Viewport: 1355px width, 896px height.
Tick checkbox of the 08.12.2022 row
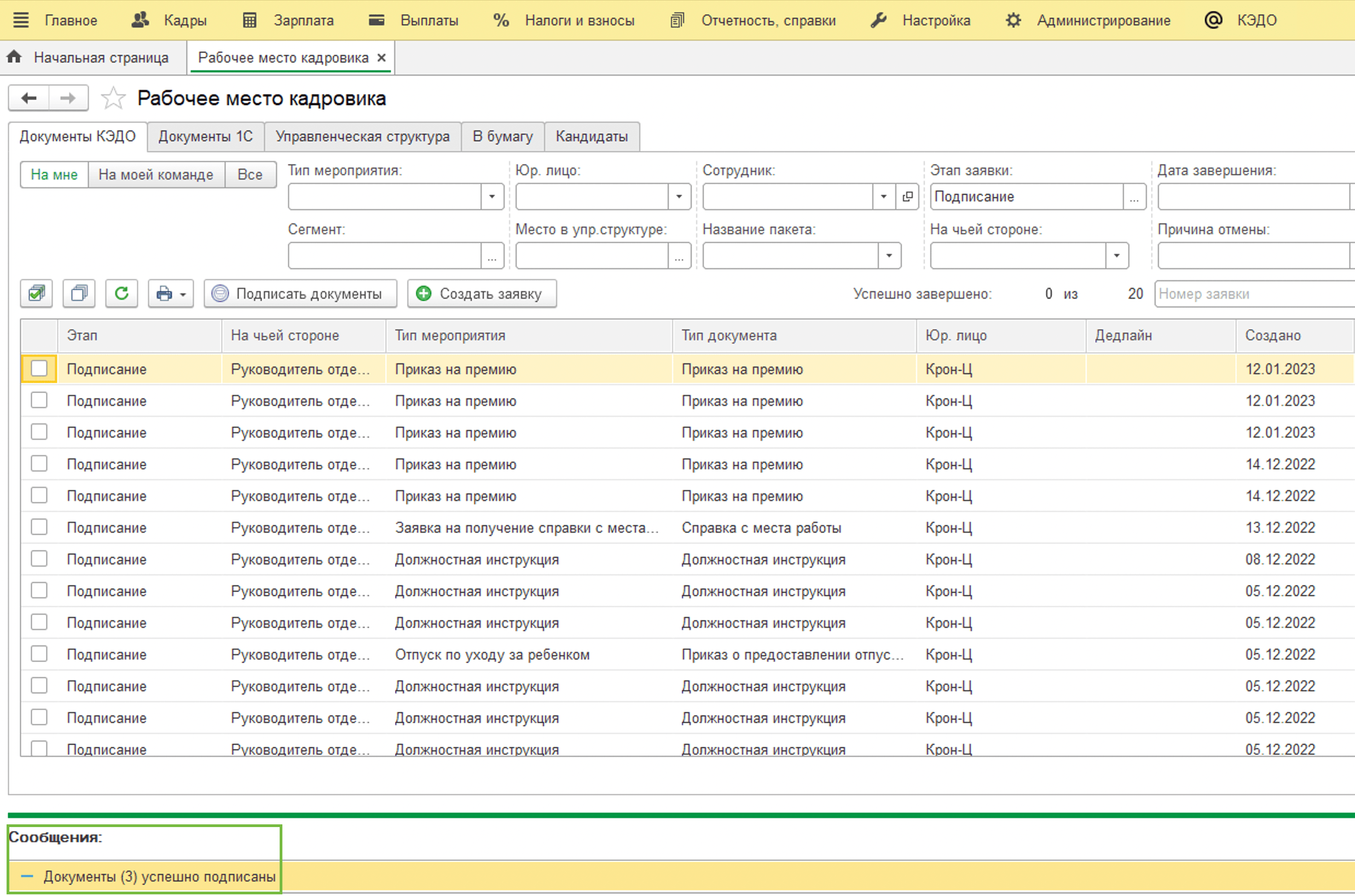click(x=39, y=559)
